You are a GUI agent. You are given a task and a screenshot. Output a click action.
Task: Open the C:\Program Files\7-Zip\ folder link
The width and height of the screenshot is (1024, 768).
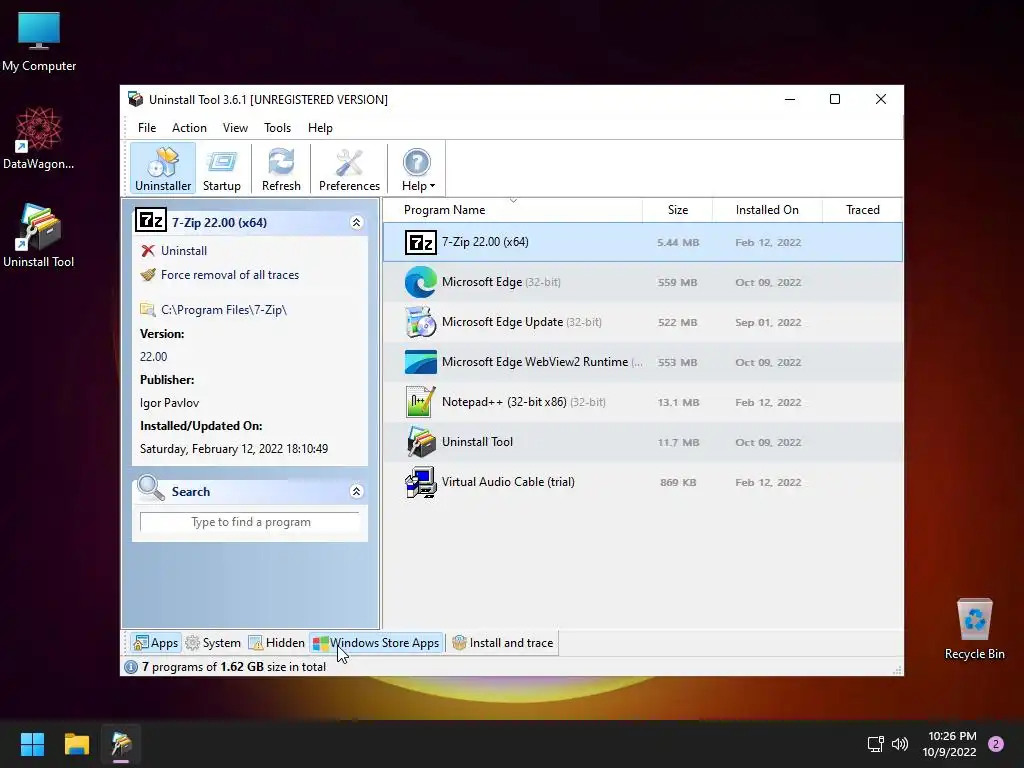click(224, 310)
